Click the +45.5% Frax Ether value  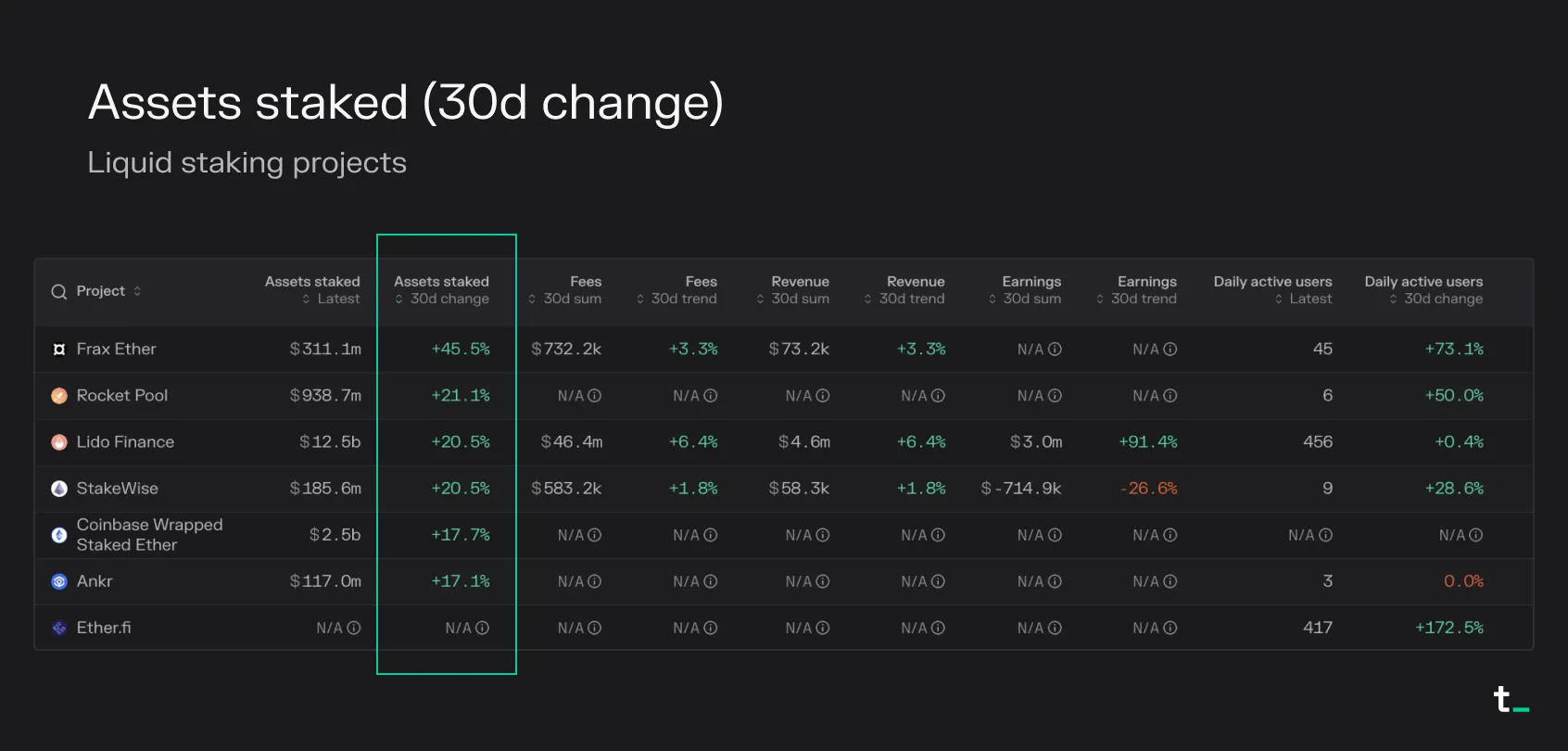point(461,350)
